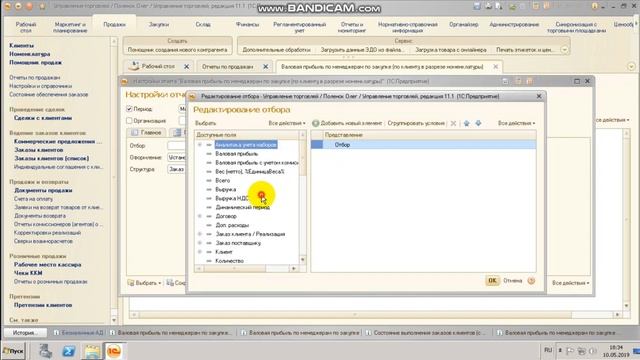
Task: Click the Отбор input field in settings
Action: 176,146
